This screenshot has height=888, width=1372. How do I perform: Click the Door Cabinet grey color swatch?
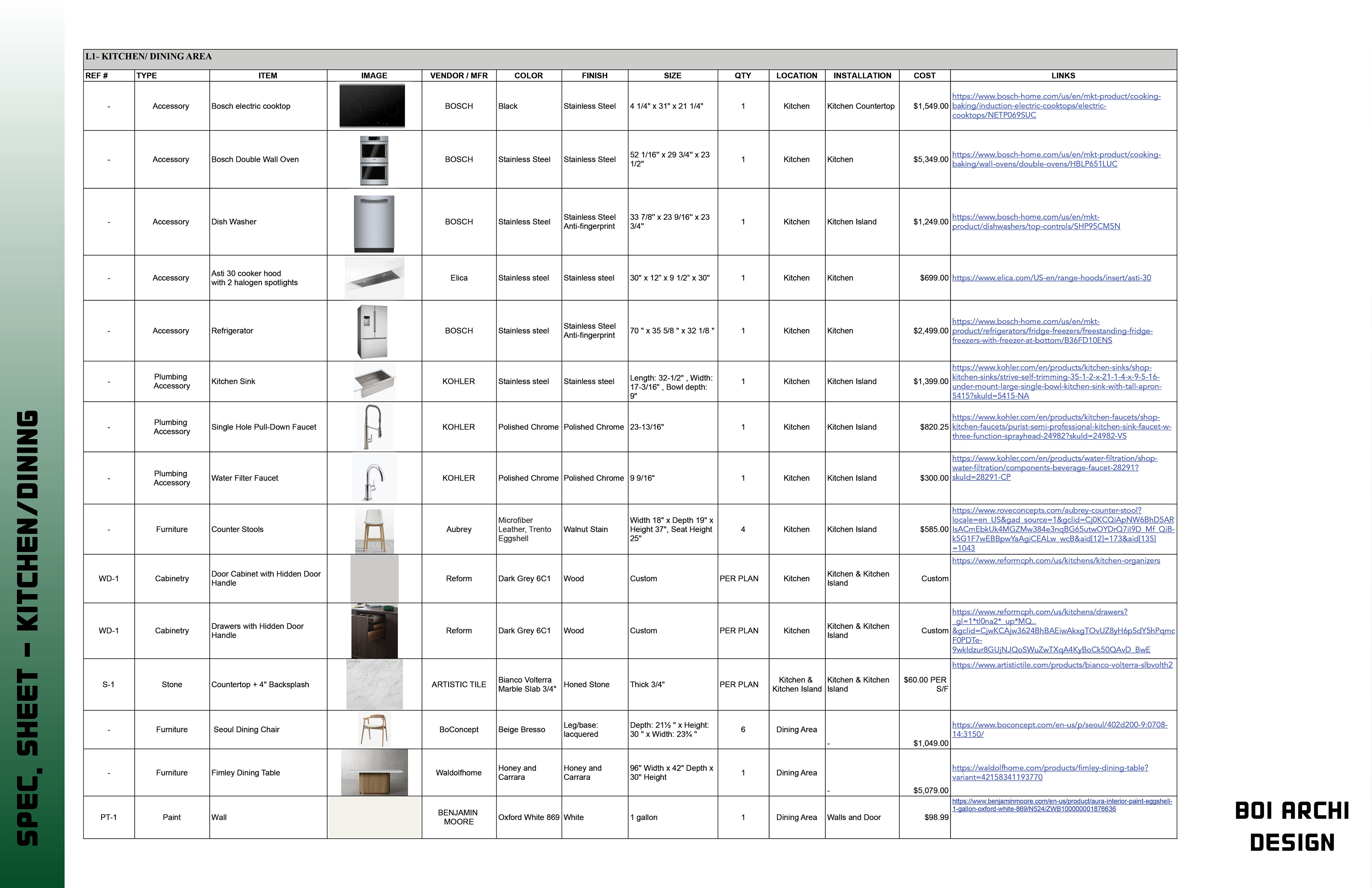374,578
